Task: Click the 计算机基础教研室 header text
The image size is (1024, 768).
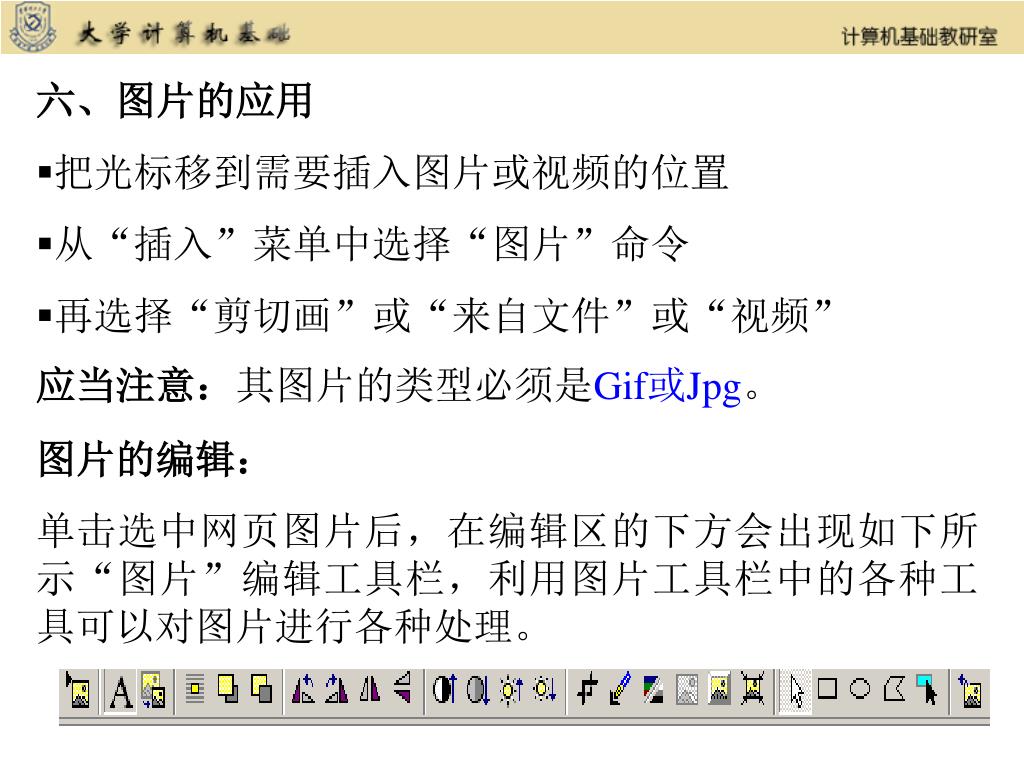Action: point(920,37)
